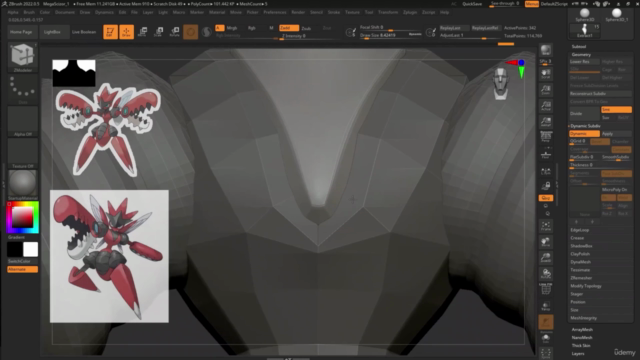Click the Zoom canvas icon
The image size is (640, 360).
coord(546,90)
